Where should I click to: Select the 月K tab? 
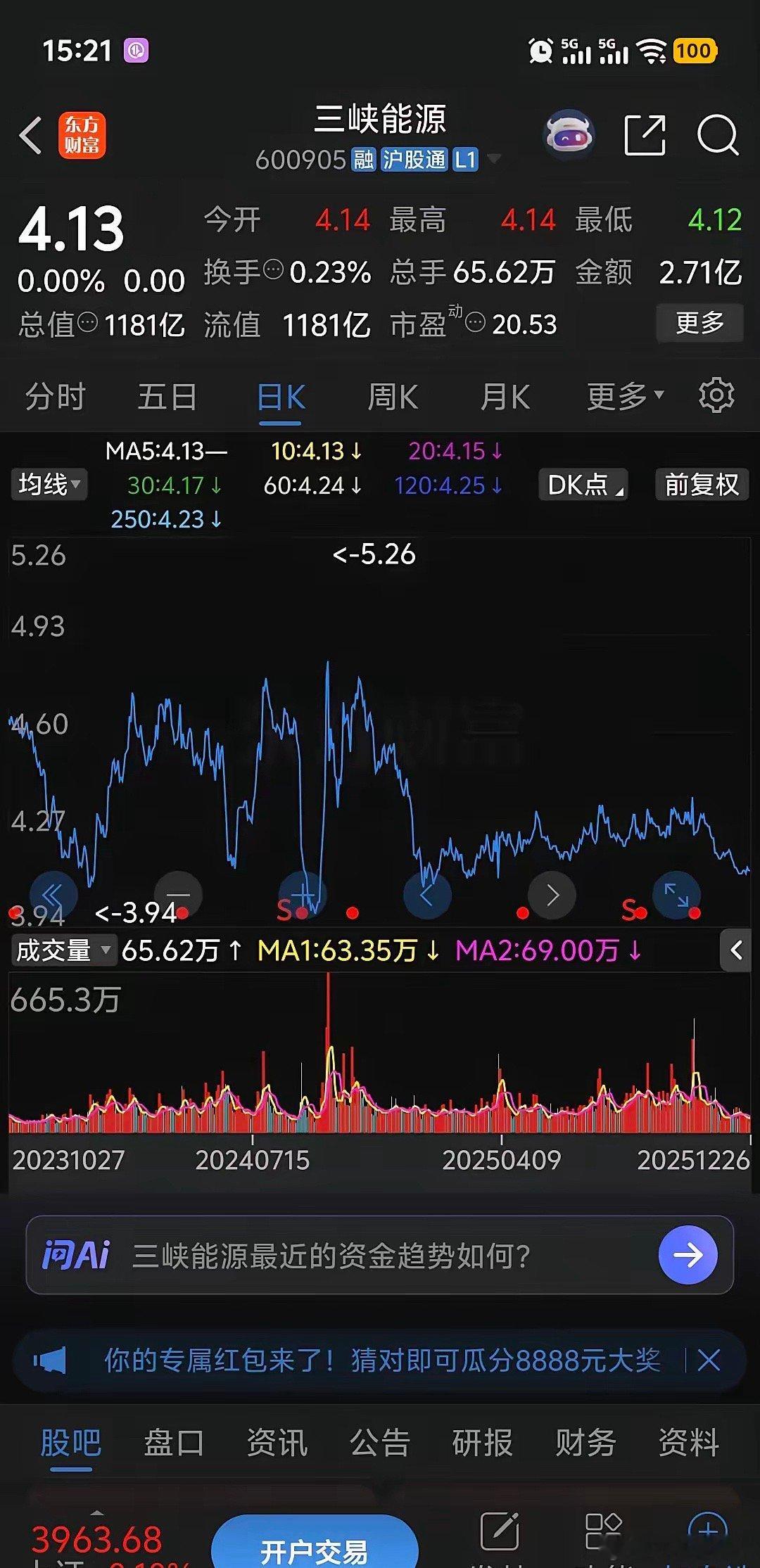[505, 397]
